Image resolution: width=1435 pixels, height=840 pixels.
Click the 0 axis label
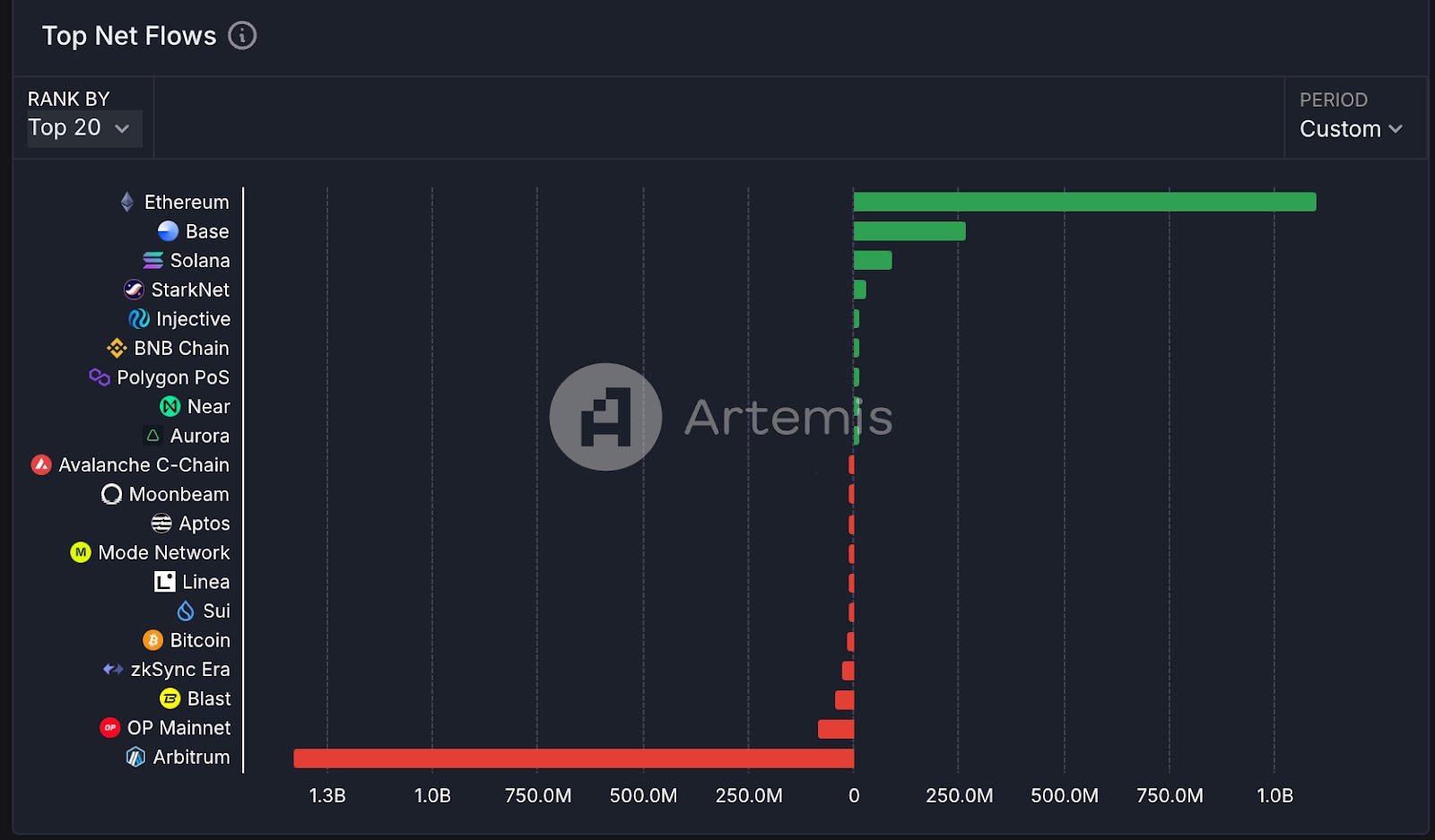854,796
